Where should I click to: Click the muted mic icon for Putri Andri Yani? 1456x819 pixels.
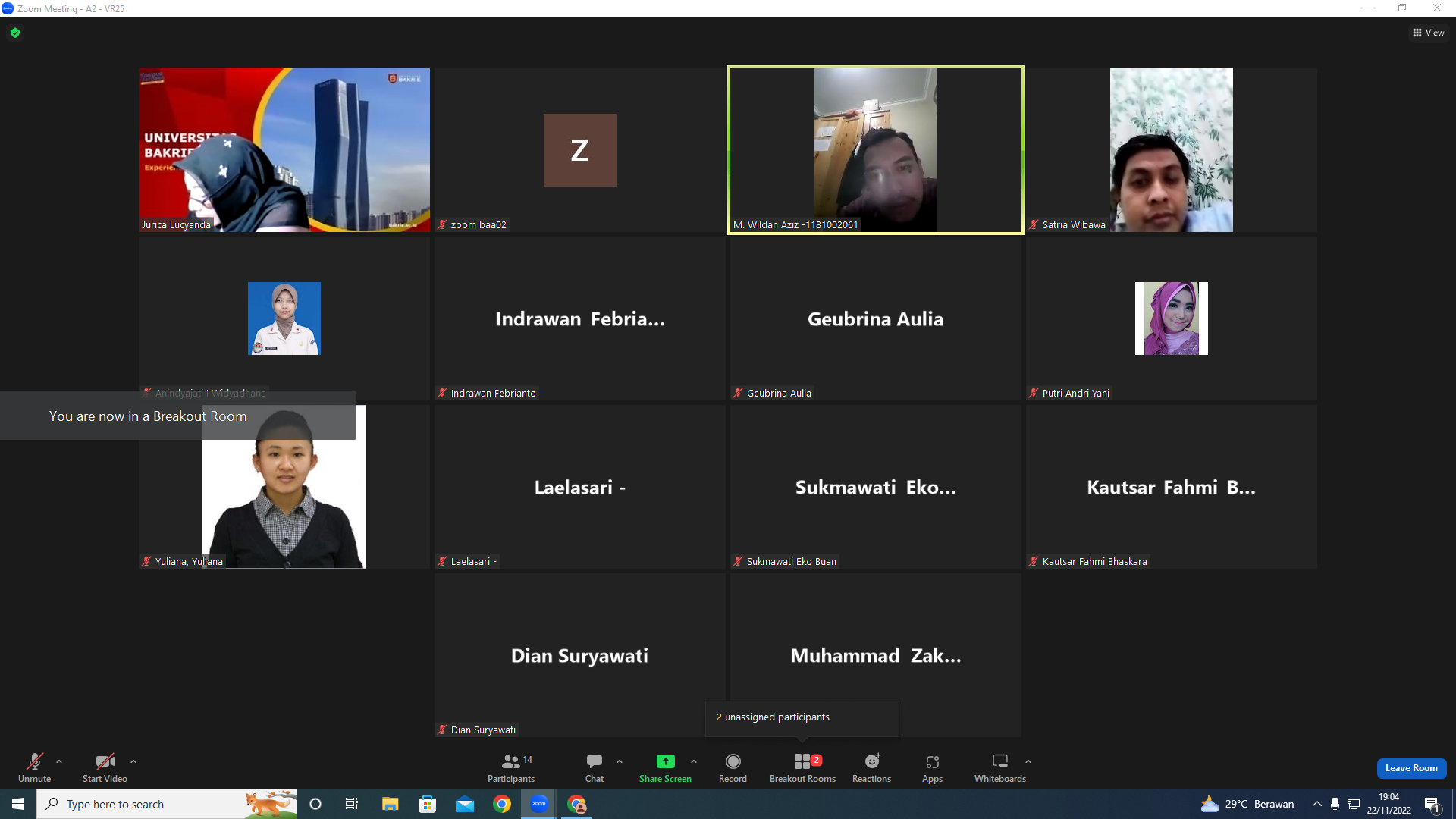click(1034, 393)
